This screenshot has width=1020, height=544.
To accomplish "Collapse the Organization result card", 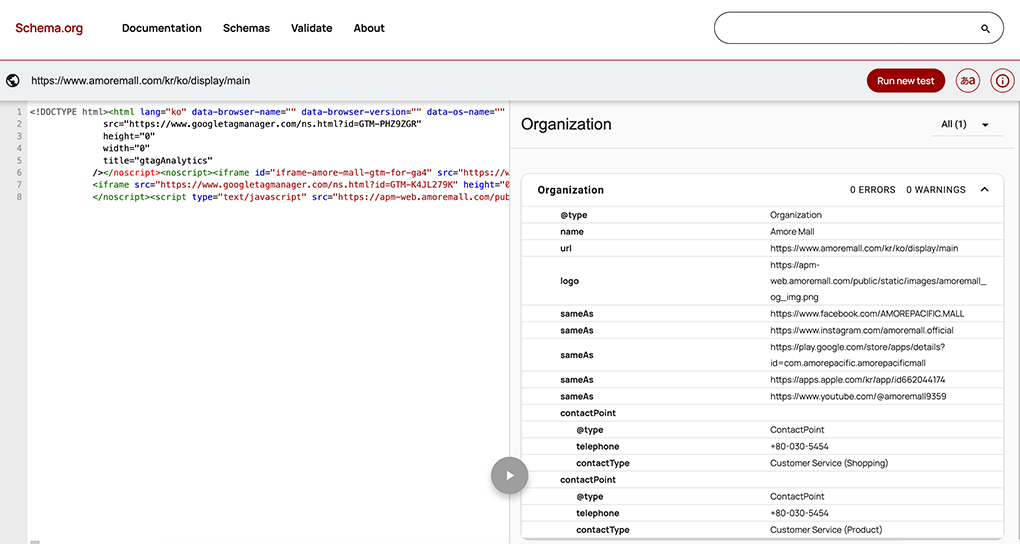I will point(984,190).
